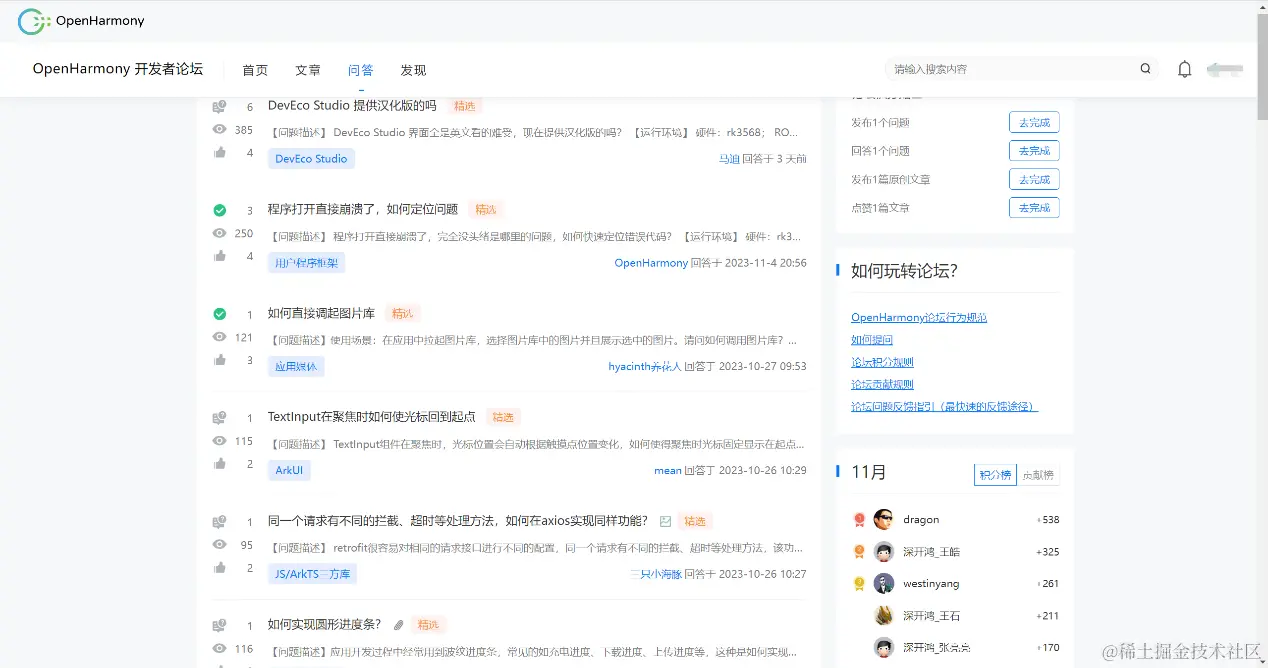Viewport: 1268px width, 668px height.
Task: Open the axios interceptor question title
Action: click(x=458, y=521)
